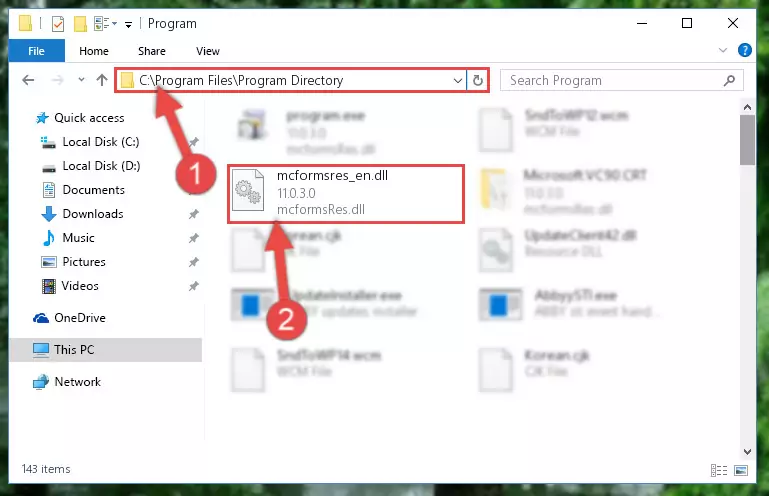Switch to details view layout icon
Image resolution: width=769 pixels, height=496 pixels.
tap(718, 470)
